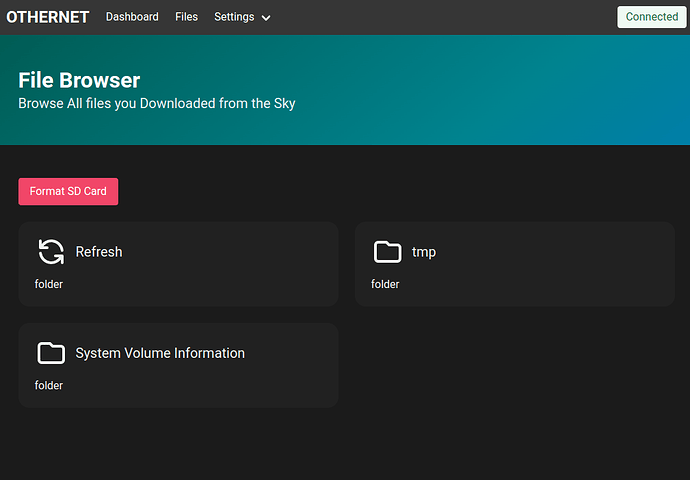
Task: Open the System Volume Information folder icon
Action: pos(51,353)
